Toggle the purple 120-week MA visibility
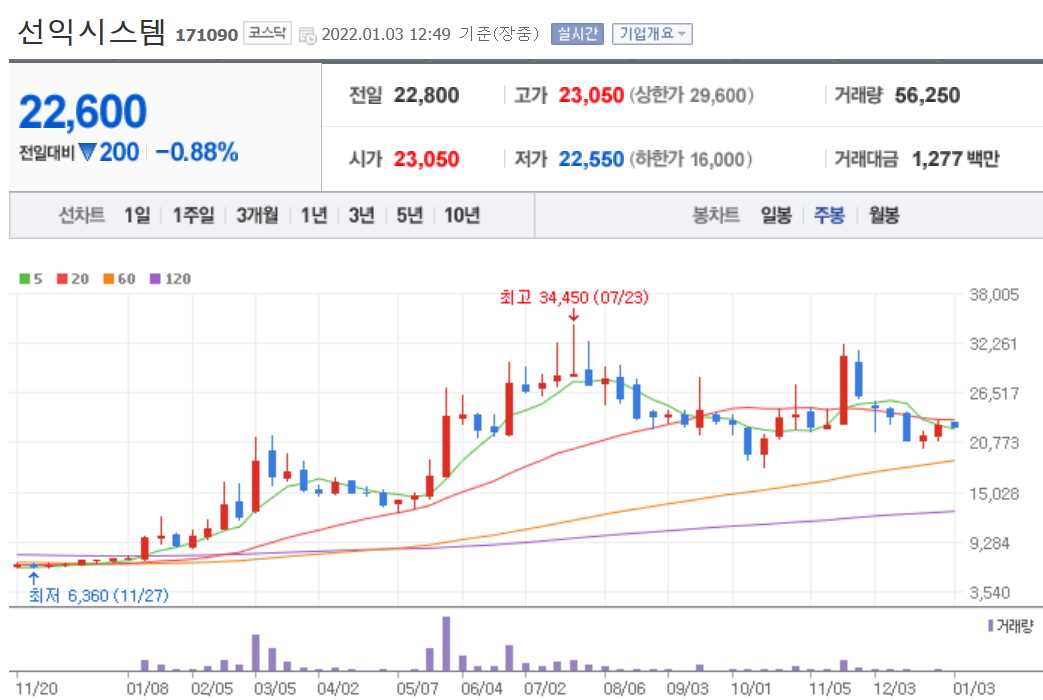1043x700 pixels. (156, 278)
